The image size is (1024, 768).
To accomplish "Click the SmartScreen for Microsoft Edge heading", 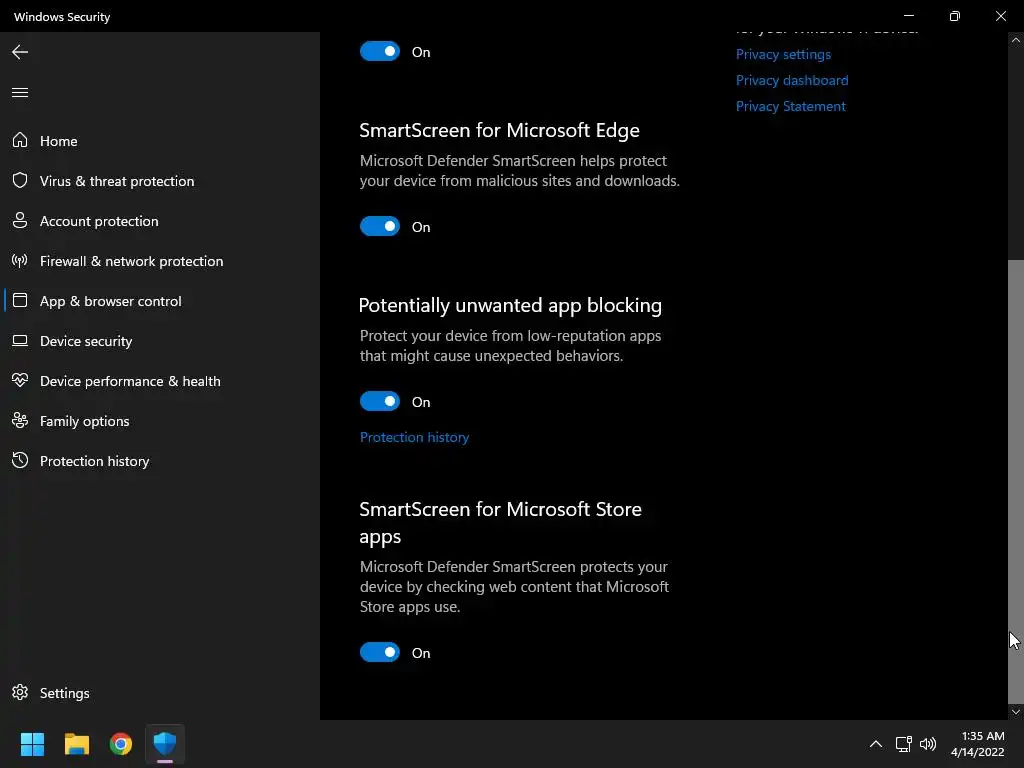I will click(499, 130).
